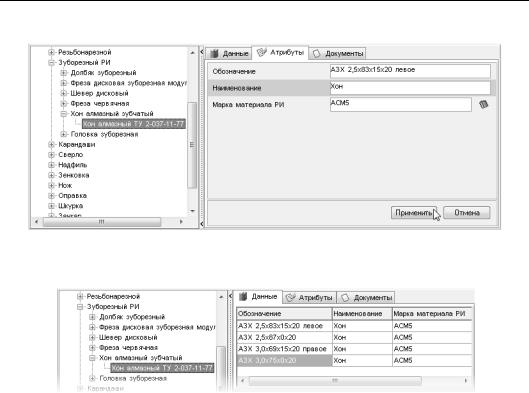Image resolution: width=529 pixels, height=393 pixels.
Task: Expand Фреза червячная in the upper tree
Action: tap(63, 103)
